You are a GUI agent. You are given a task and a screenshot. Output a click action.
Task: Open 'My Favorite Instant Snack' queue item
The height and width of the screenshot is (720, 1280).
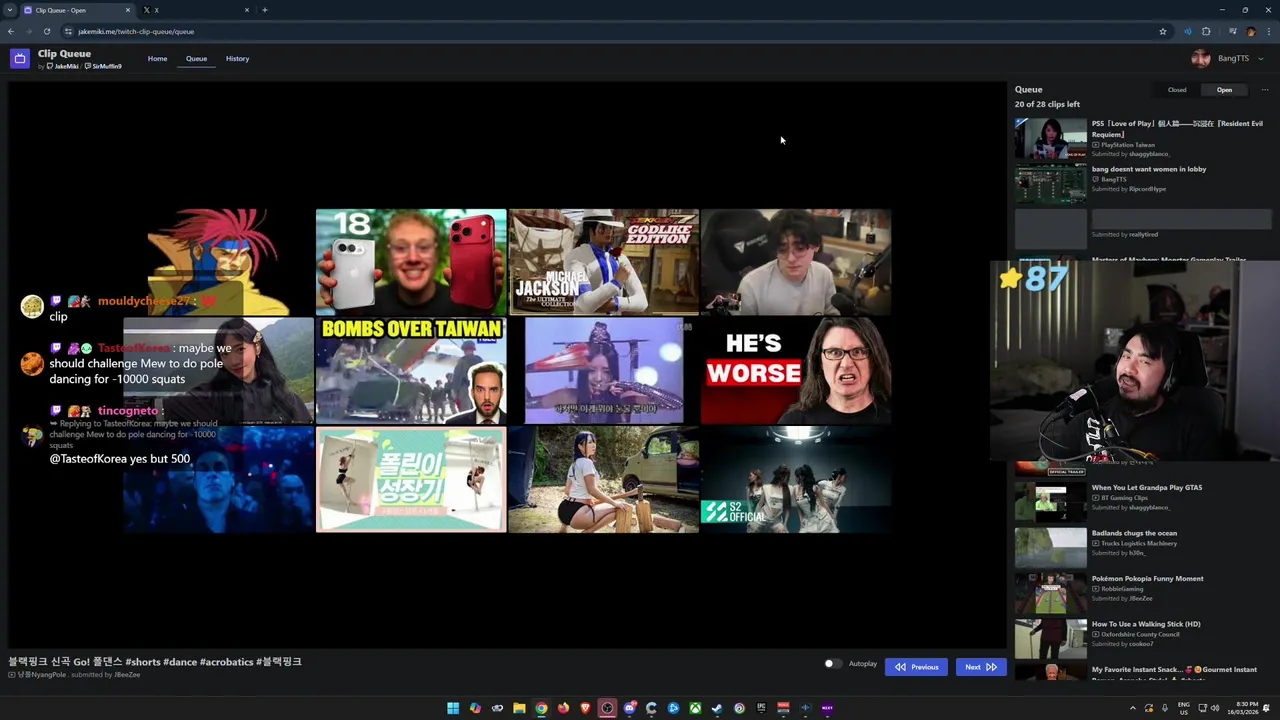(x=1143, y=672)
